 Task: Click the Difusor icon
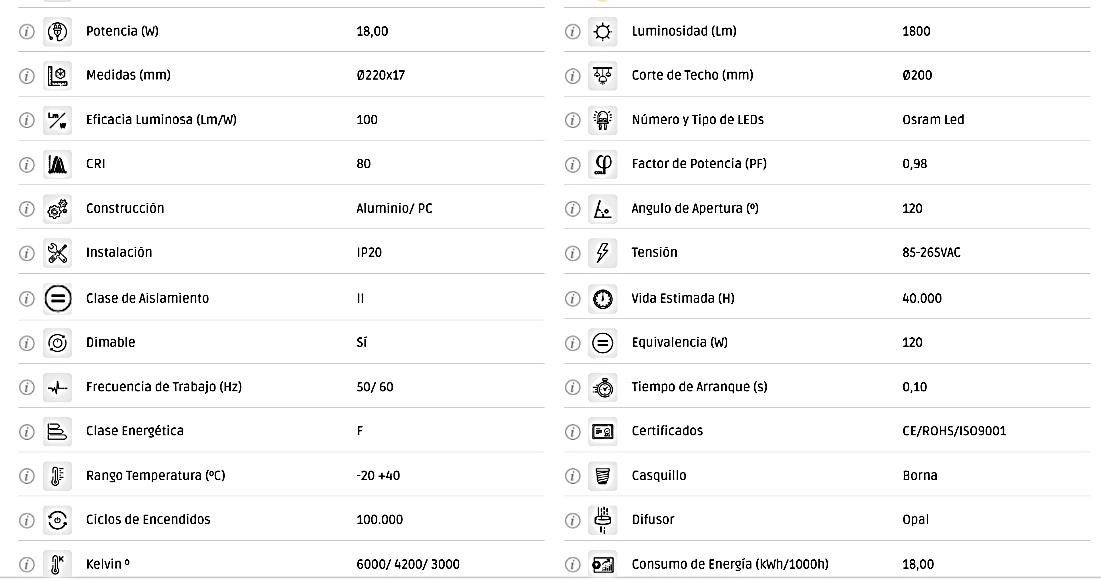pos(603,519)
